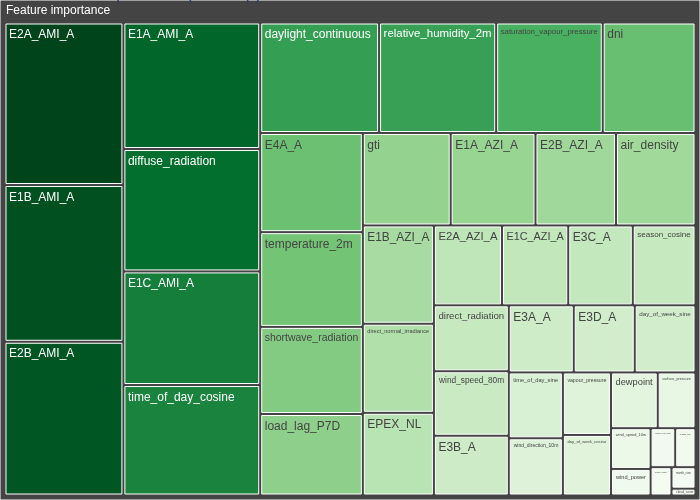Viewport: 700px width, 500px height.
Task: Select the shortwave_radiation tile
Action: click(311, 371)
